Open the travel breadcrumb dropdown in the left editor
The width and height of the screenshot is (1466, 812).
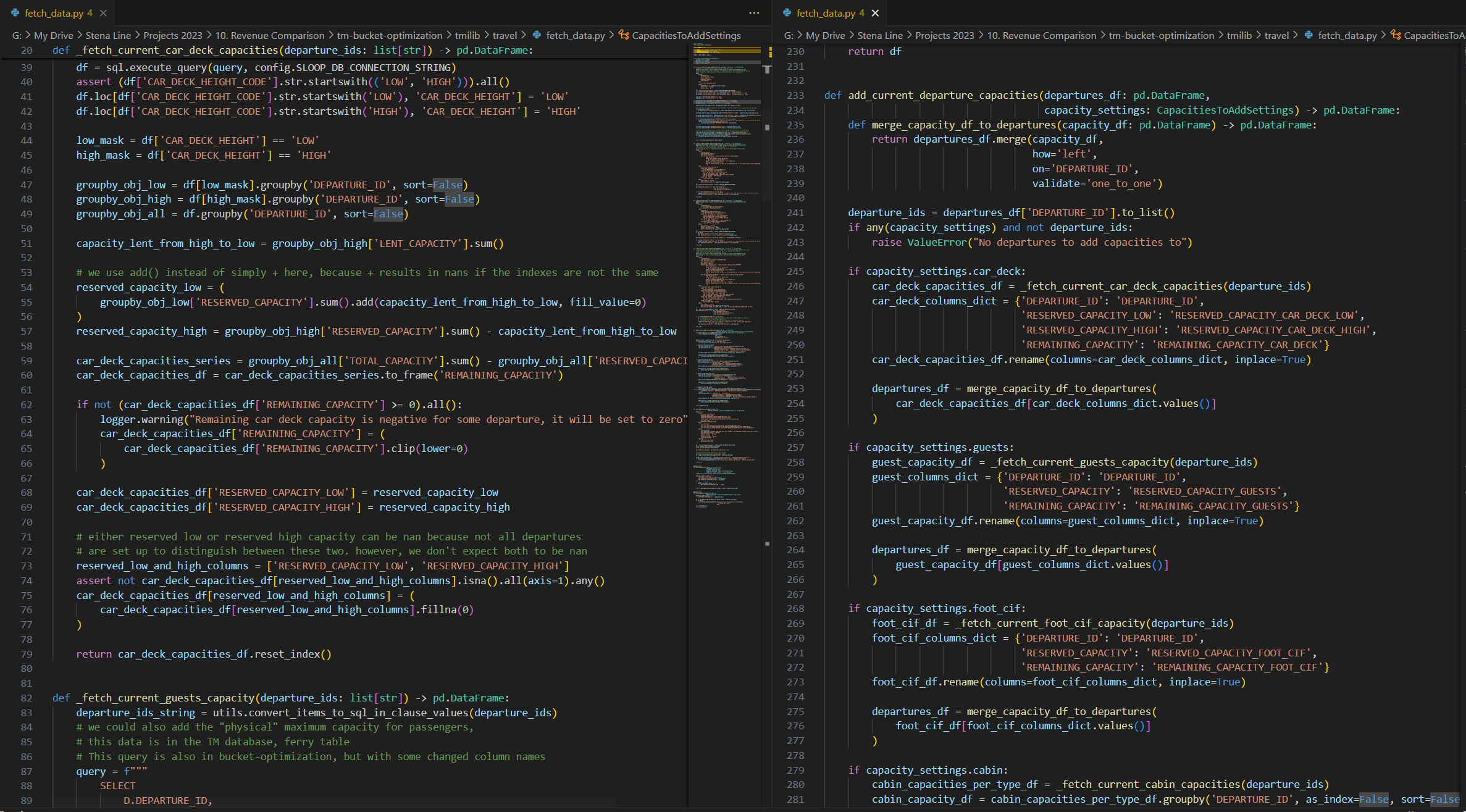tap(505, 35)
